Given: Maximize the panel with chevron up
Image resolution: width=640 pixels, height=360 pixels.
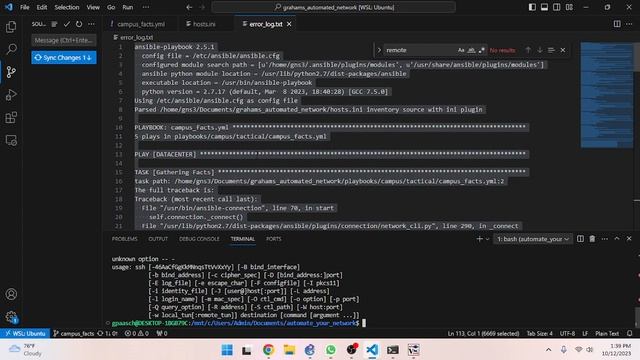Looking at the screenshot, I should pos(617,239).
